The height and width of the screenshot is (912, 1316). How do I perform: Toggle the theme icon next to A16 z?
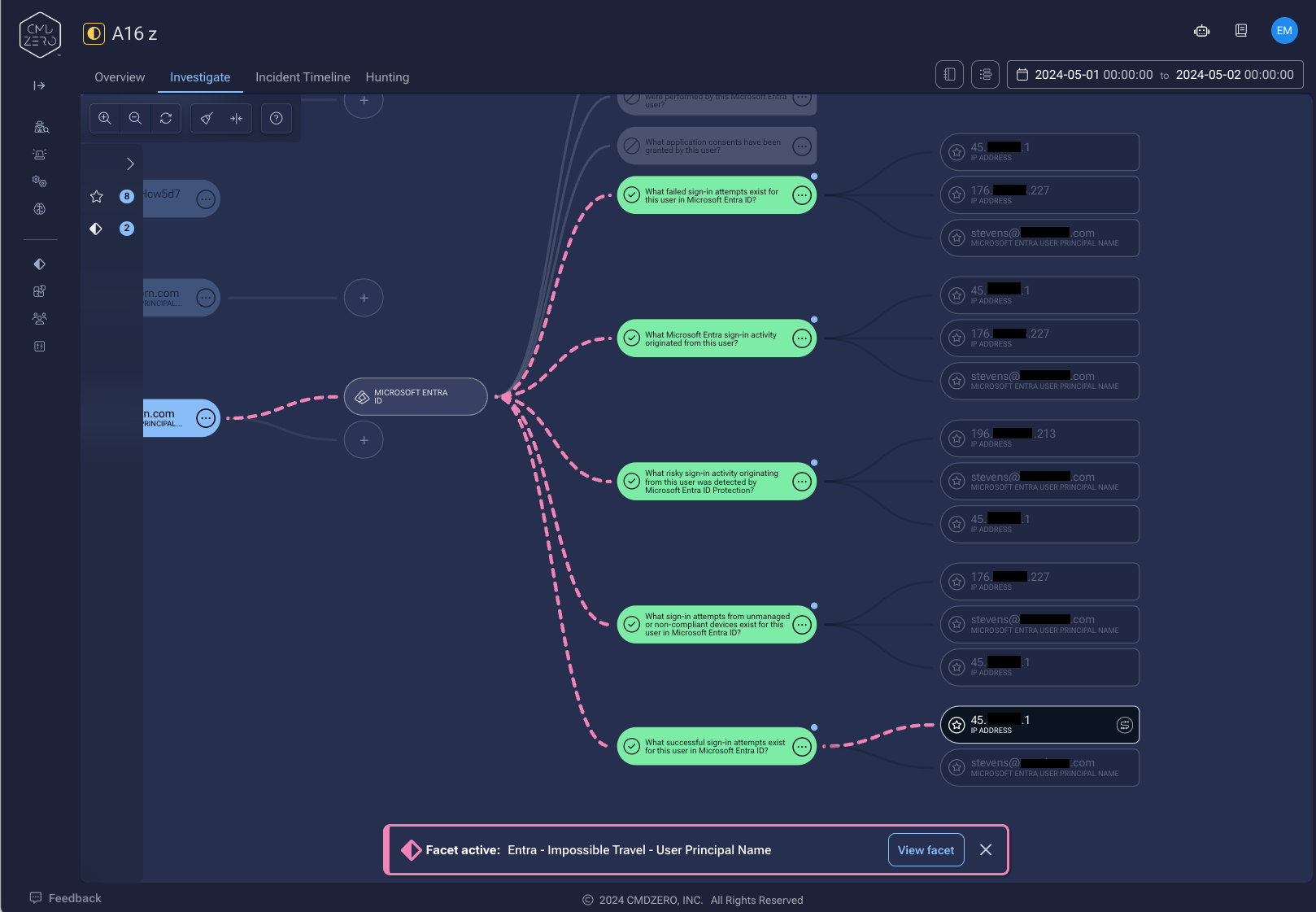94,33
